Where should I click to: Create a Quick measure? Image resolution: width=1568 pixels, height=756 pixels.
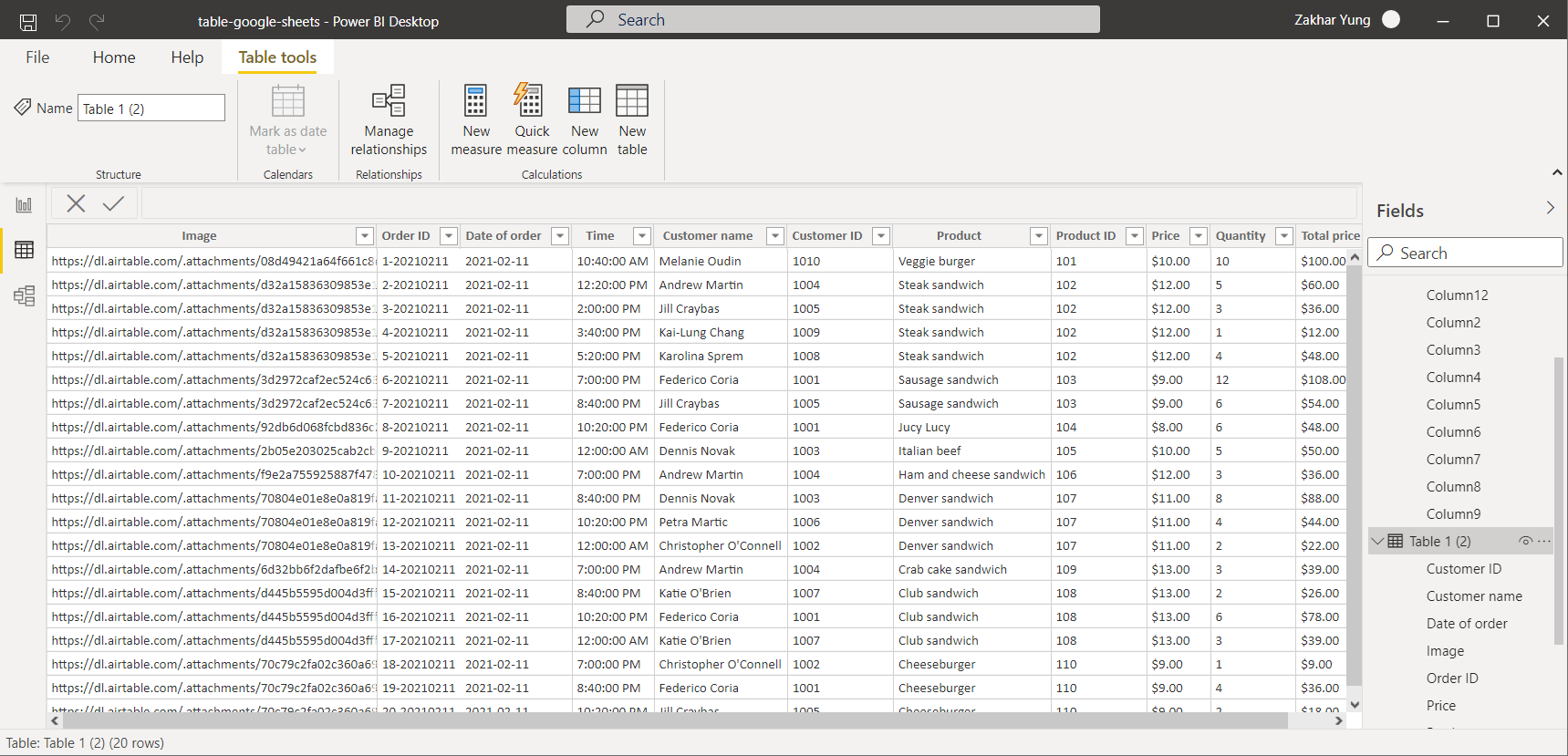pos(532,120)
